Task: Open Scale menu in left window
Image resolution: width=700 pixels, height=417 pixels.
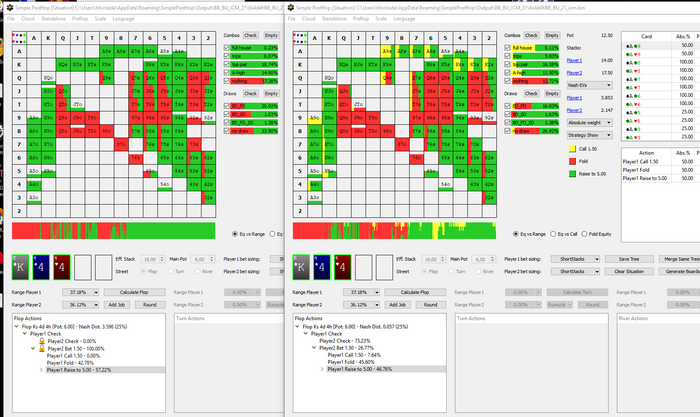Action: pyautogui.click(x=100, y=19)
